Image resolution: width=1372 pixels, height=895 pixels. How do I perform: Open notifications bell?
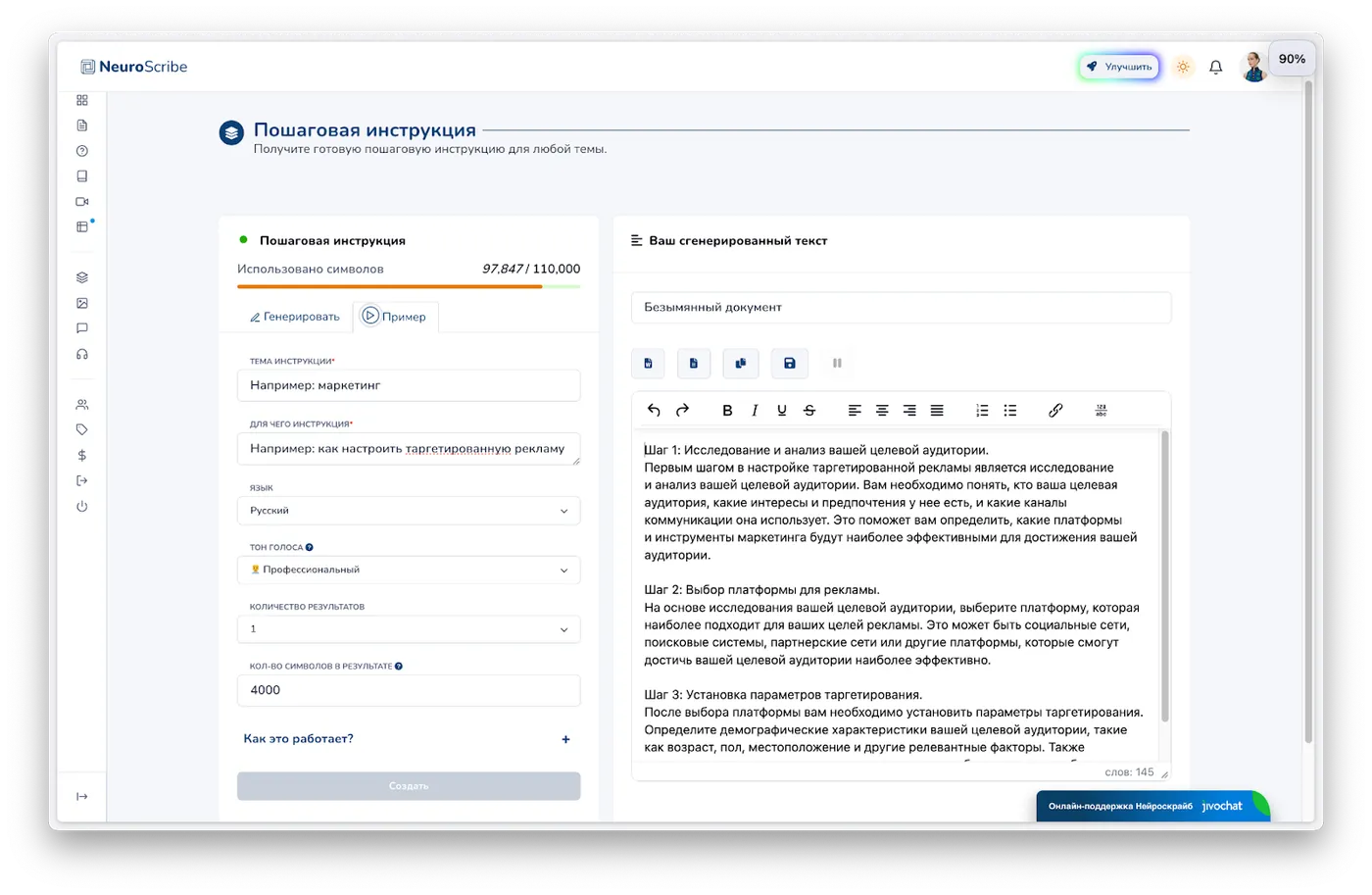coord(1215,67)
